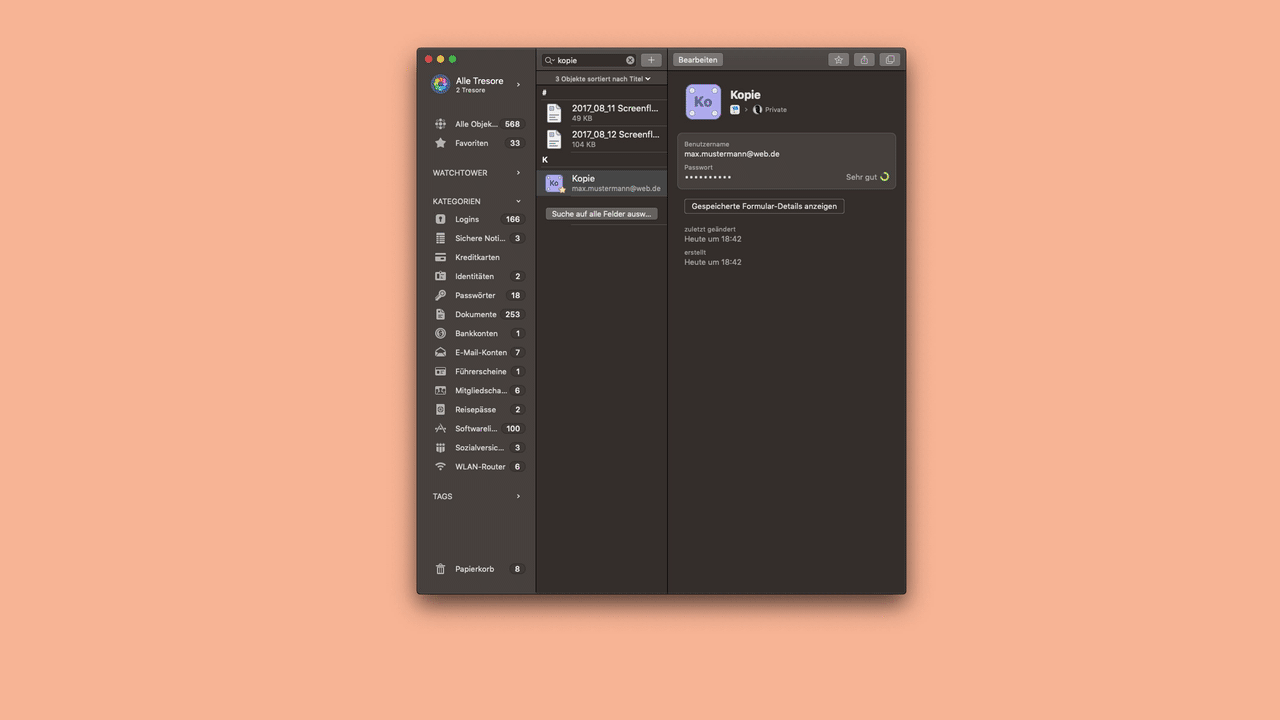The image size is (1280, 720).
Task: Collapse the Kategorien section
Action: click(x=518, y=201)
